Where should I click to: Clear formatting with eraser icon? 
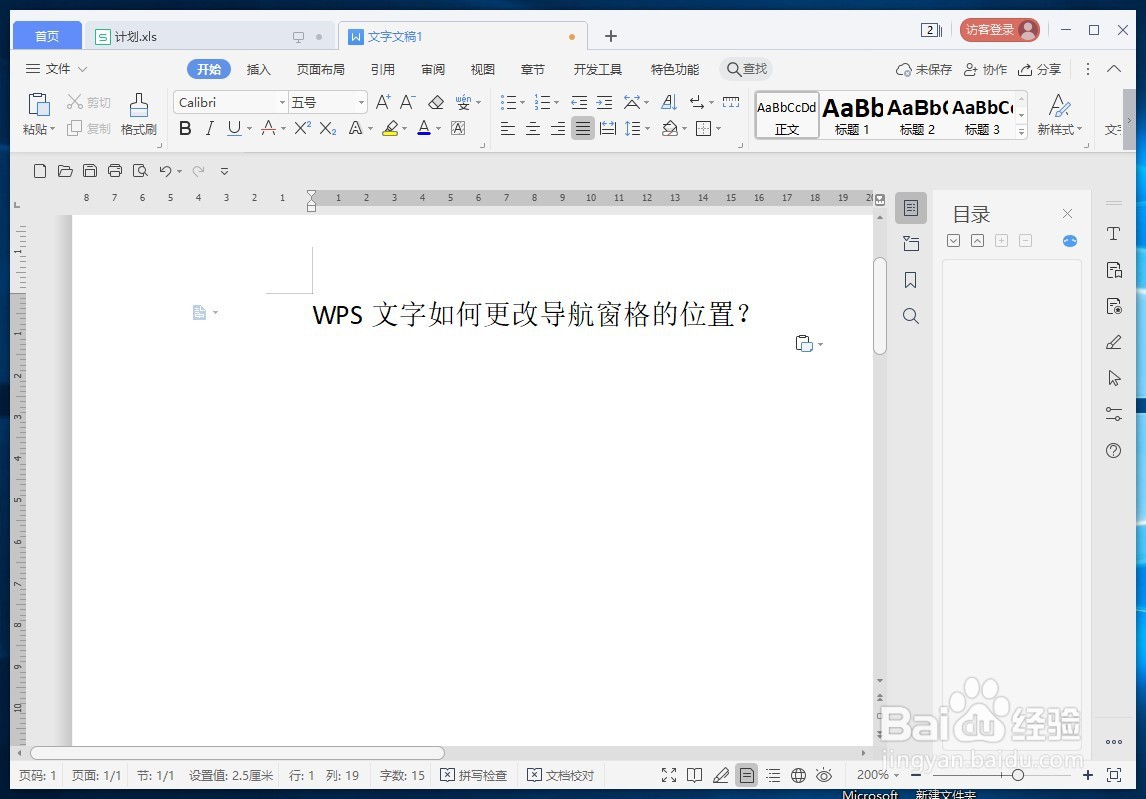[436, 102]
